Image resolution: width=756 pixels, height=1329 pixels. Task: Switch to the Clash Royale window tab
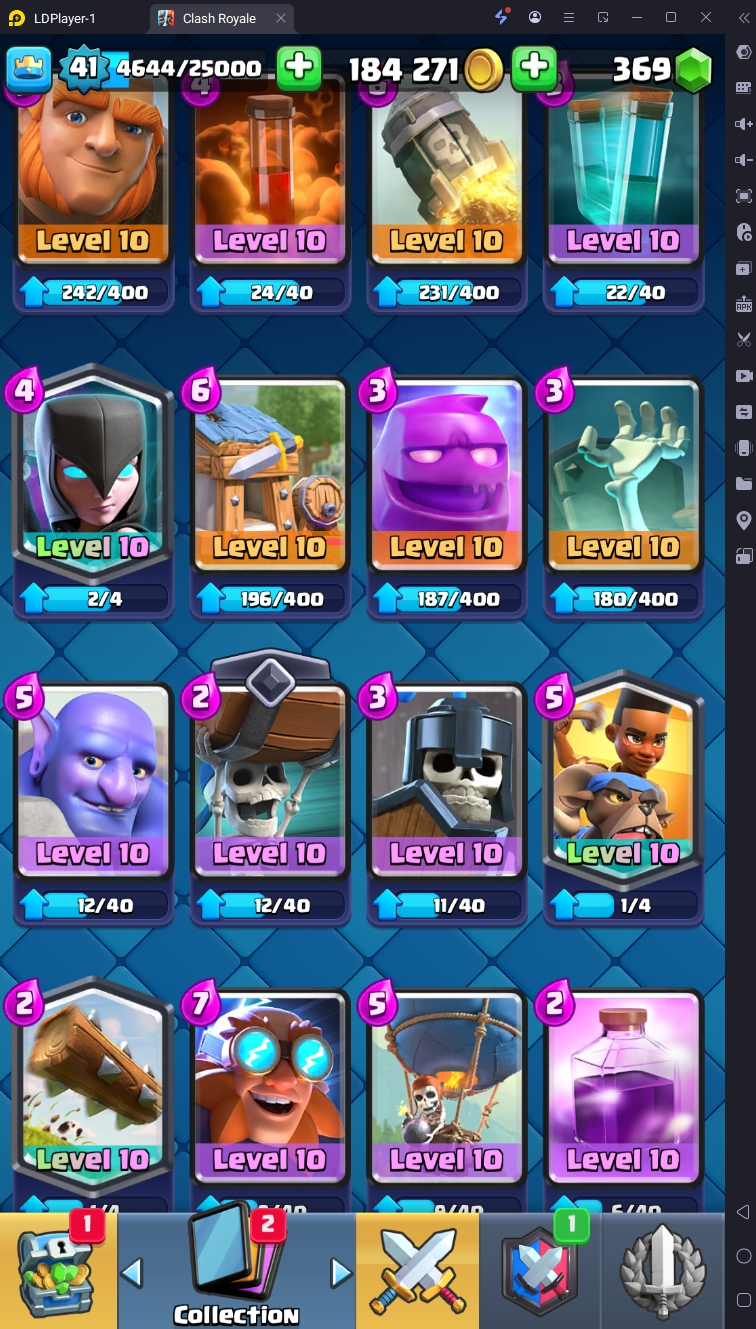(219, 18)
